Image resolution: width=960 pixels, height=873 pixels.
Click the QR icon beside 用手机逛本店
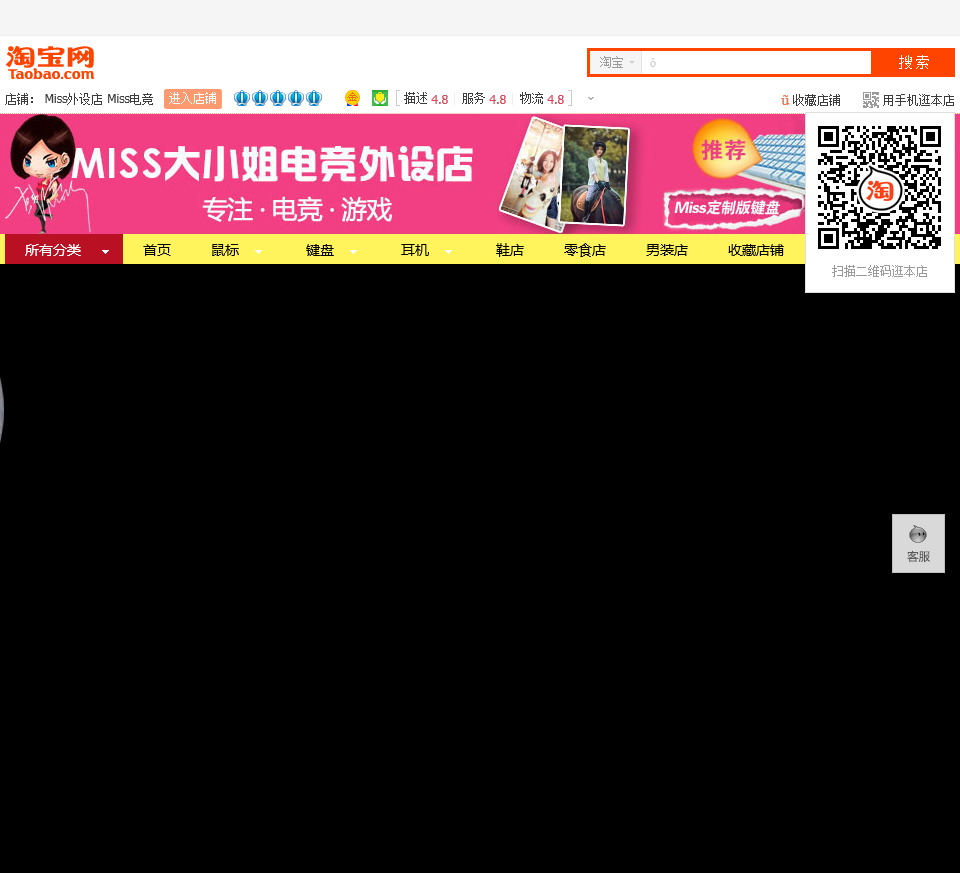[871, 100]
